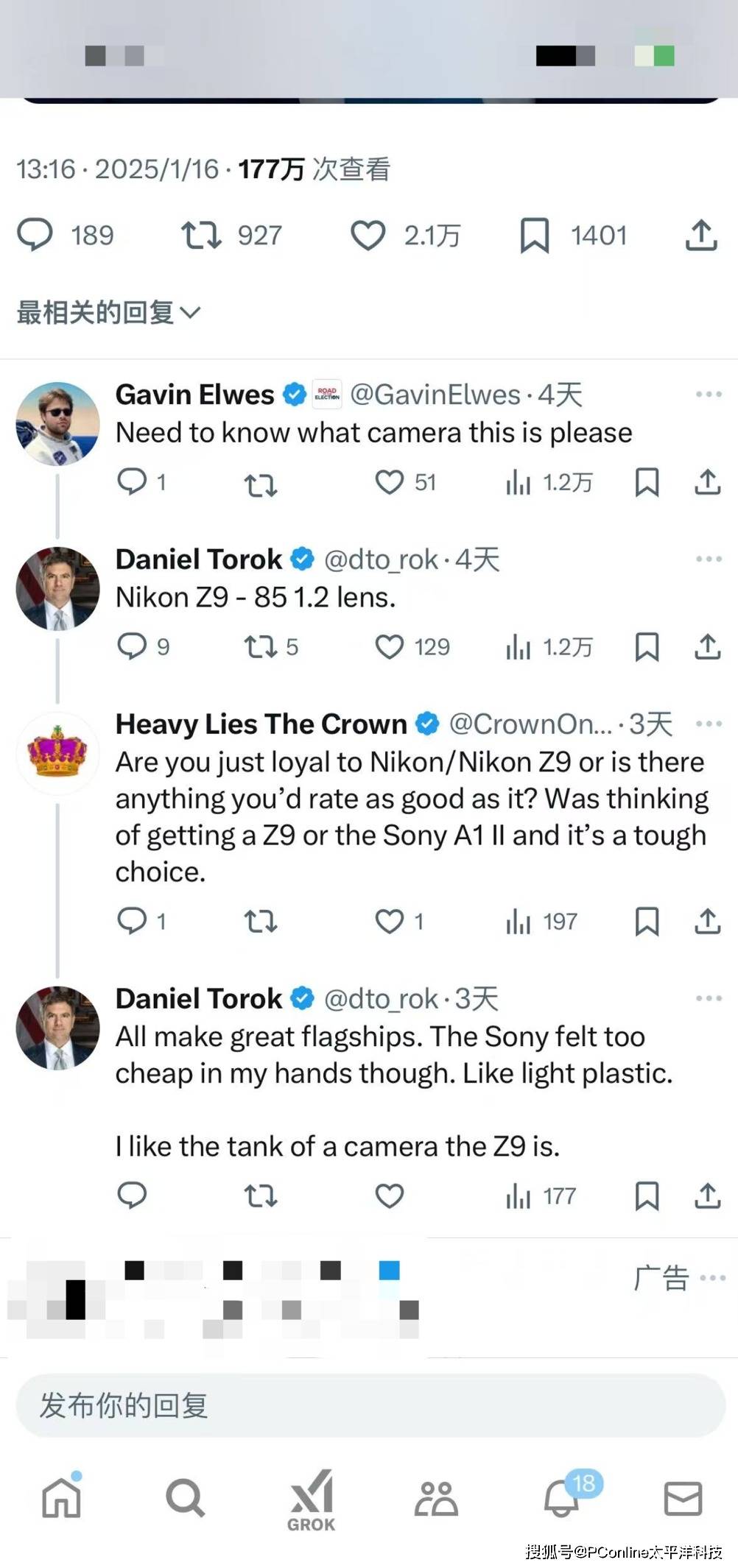Viewport: 738px width, 1568px height.
Task: Share the main post via upload icon
Action: 701,236
